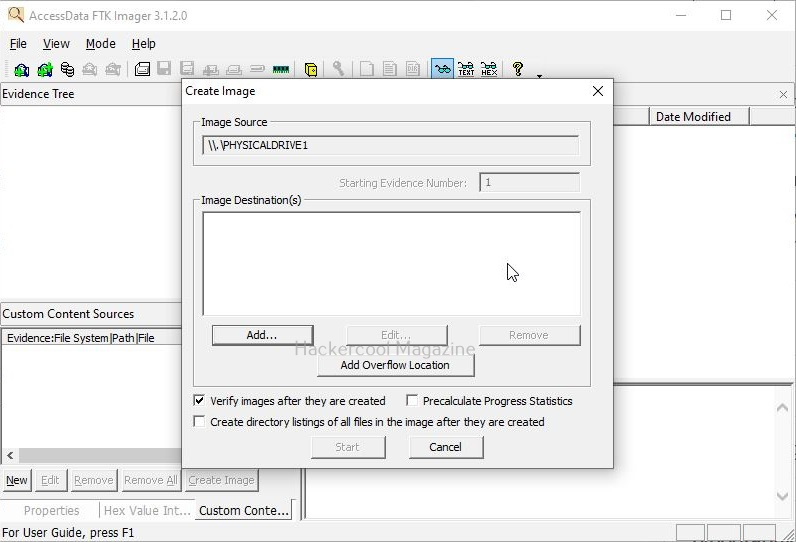Expand the toolbar options dropdown arrow

[x=540, y=75]
